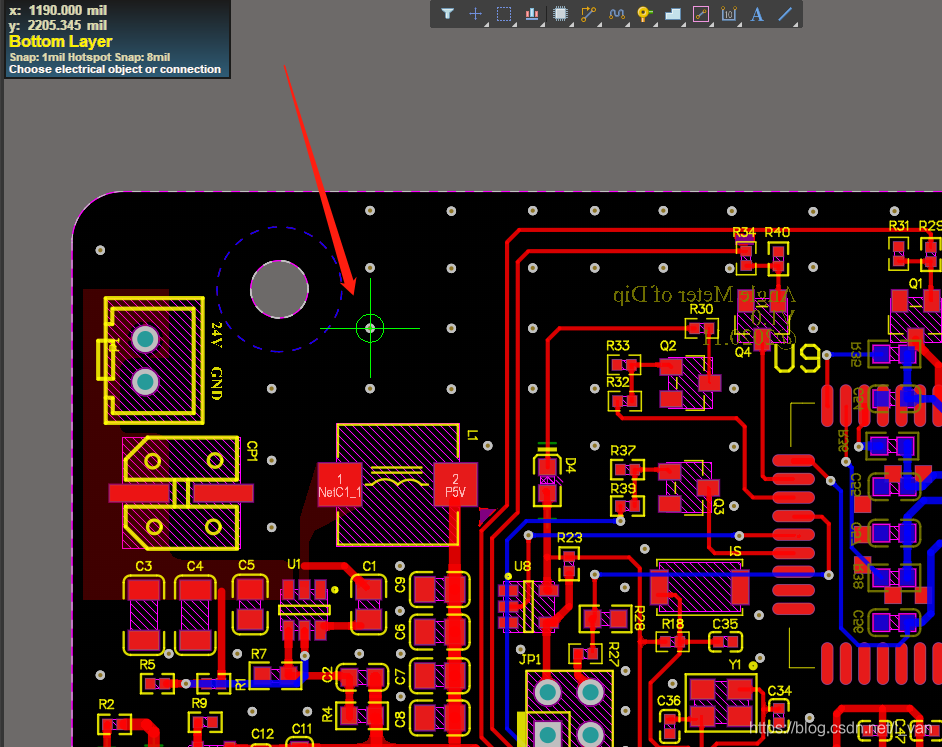
Task: Select resistor R23 footprint
Action: [569, 564]
